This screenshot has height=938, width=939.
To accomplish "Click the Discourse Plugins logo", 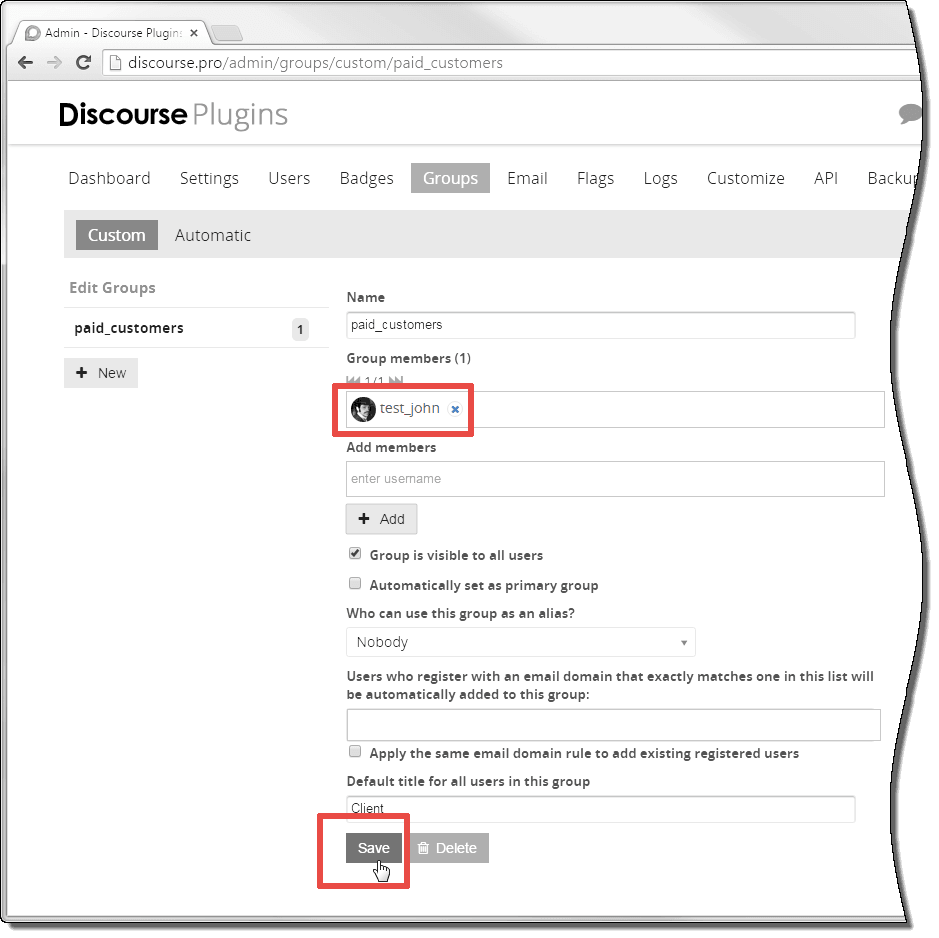I will pos(173,114).
